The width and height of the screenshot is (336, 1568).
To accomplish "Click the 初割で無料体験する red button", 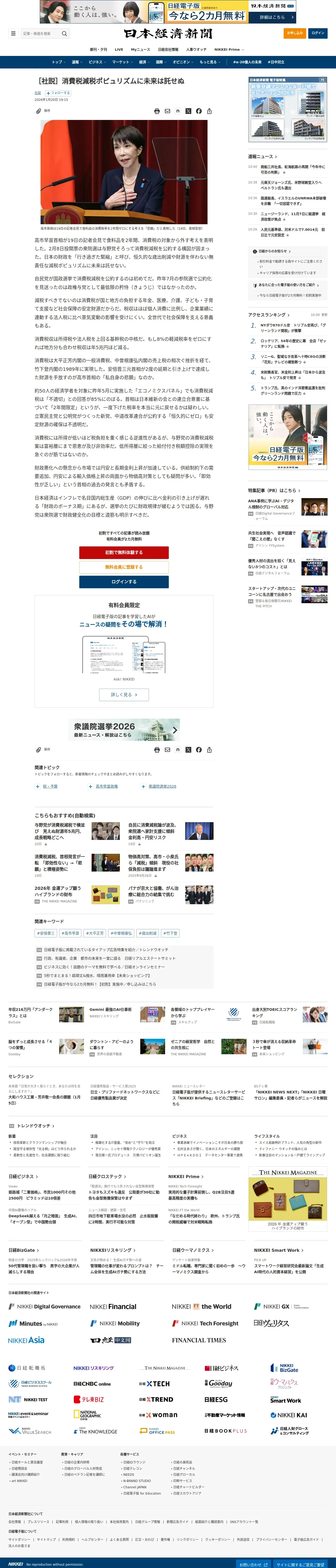I will pos(124,552).
